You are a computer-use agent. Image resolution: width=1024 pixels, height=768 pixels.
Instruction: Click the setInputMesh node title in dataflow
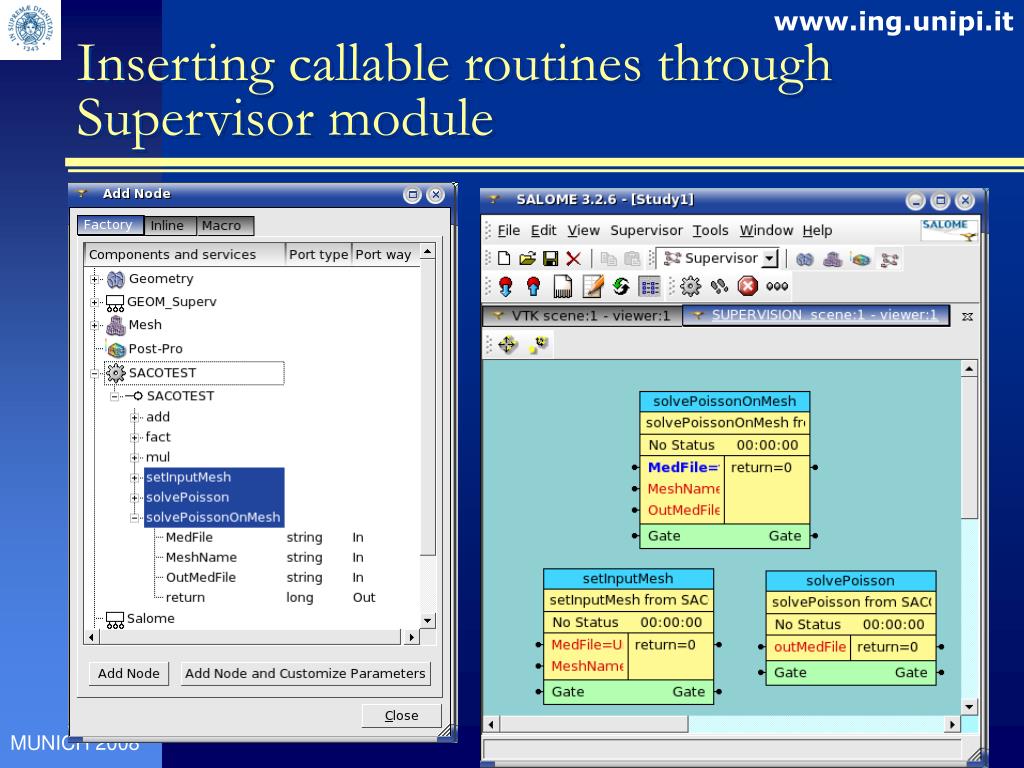point(628,579)
